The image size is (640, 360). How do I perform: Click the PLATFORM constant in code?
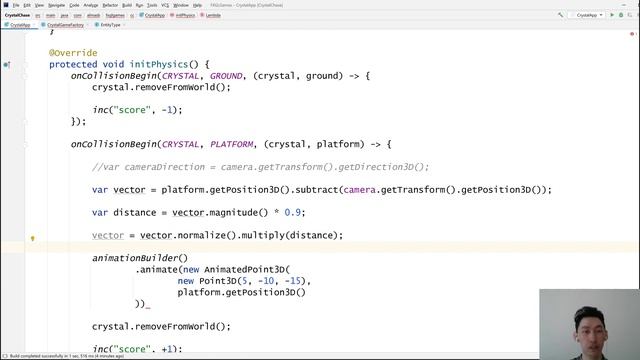(232, 144)
